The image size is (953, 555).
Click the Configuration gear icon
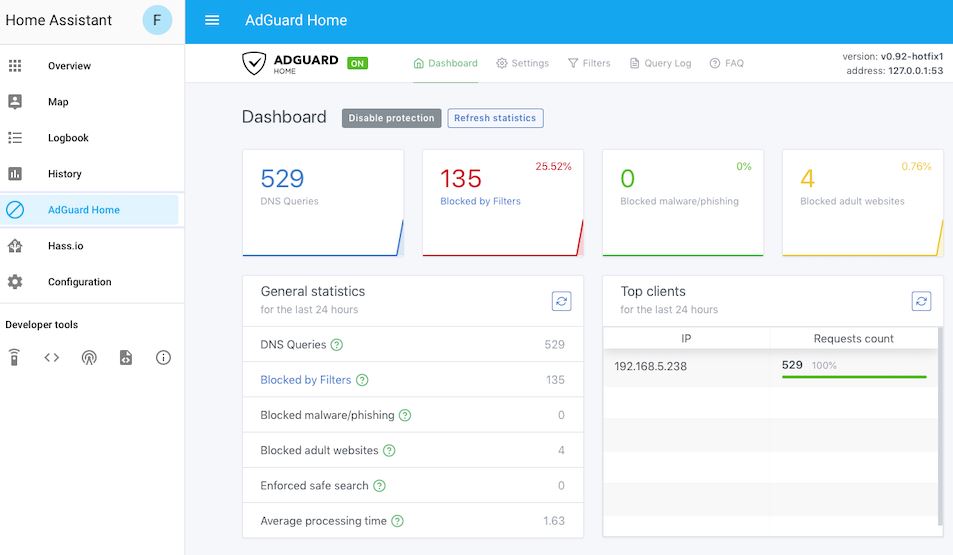15,282
